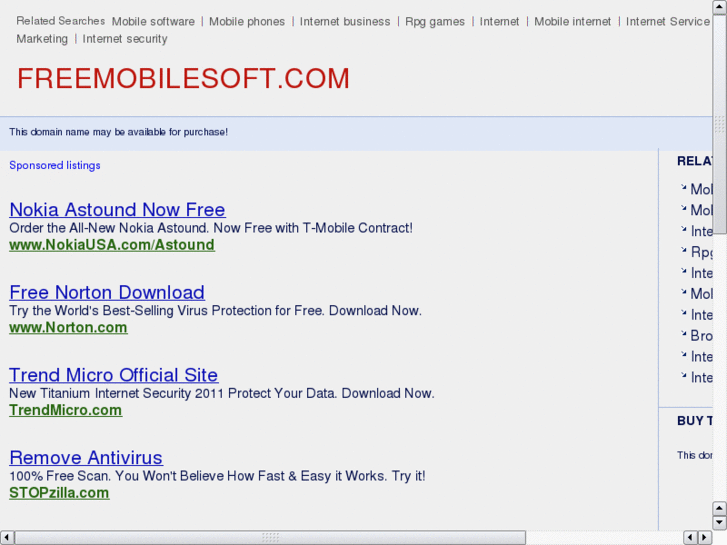Visit the TrendMicro.com link
This screenshot has width=727, height=545.
[65, 410]
